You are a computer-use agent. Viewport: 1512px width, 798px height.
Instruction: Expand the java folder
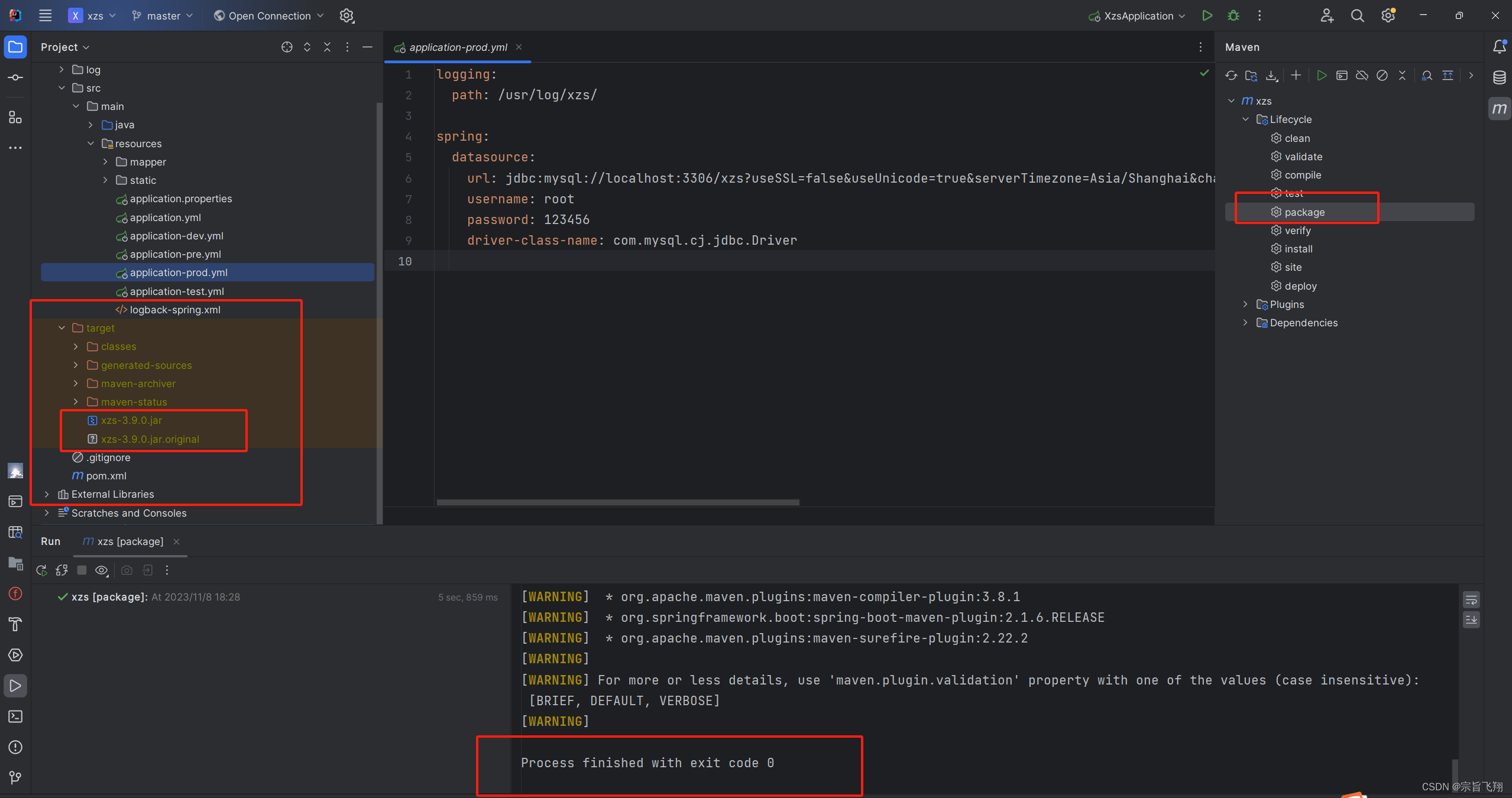point(90,125)
